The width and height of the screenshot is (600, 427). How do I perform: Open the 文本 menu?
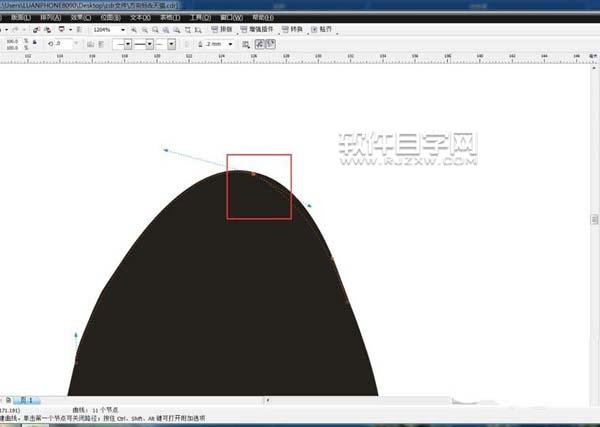[x=140, y=18]
